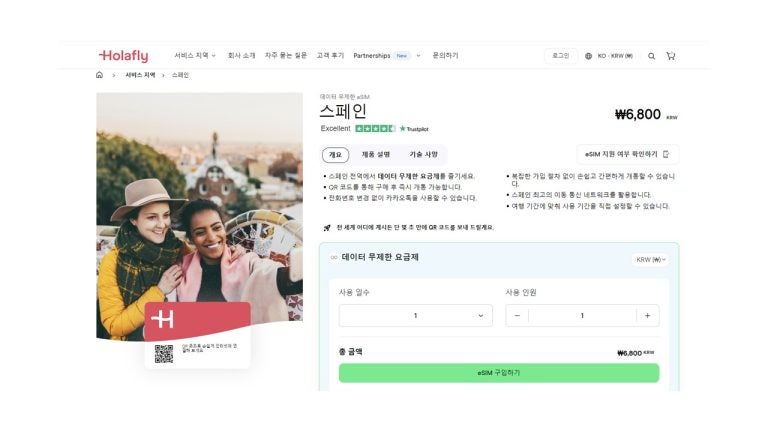Click the Excellent rating text
The width and height of the screenshot is (768, 432).
[336, 129]
